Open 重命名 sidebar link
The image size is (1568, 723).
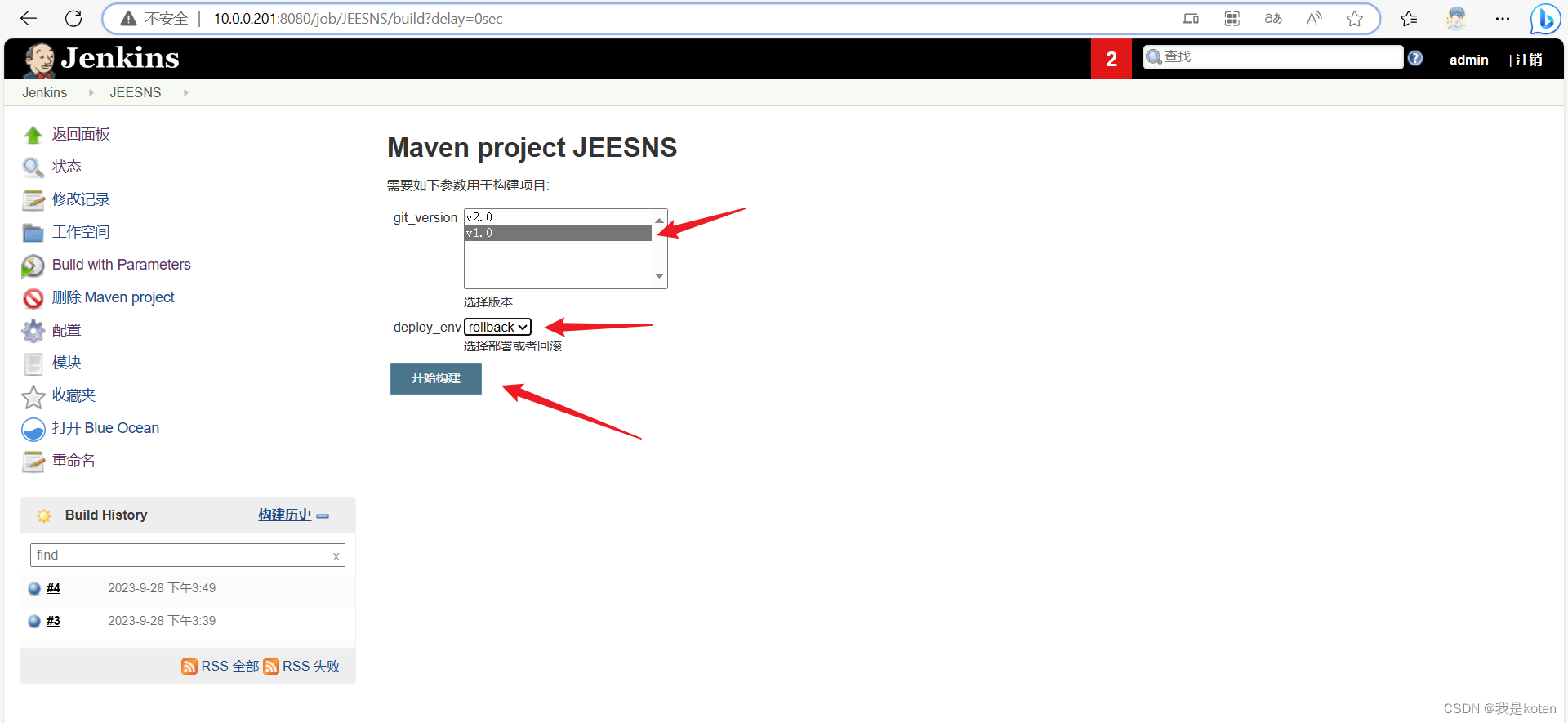pyautogui.click(x=74, y=461)
